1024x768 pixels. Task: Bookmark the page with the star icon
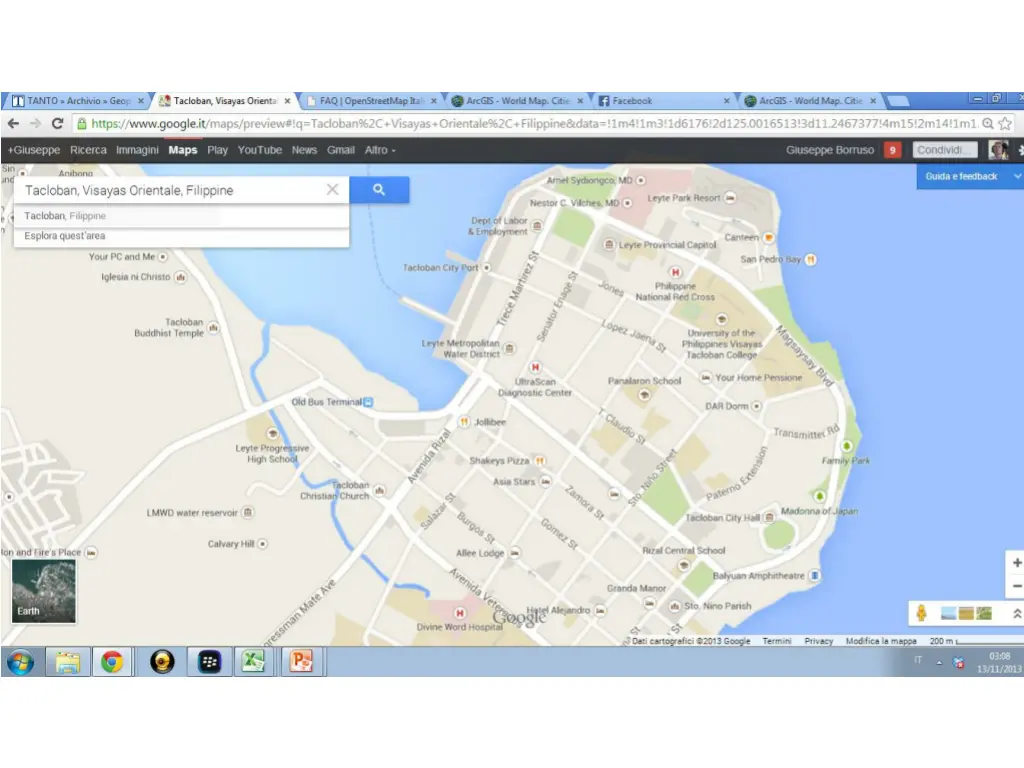(x=1005, y=123)
